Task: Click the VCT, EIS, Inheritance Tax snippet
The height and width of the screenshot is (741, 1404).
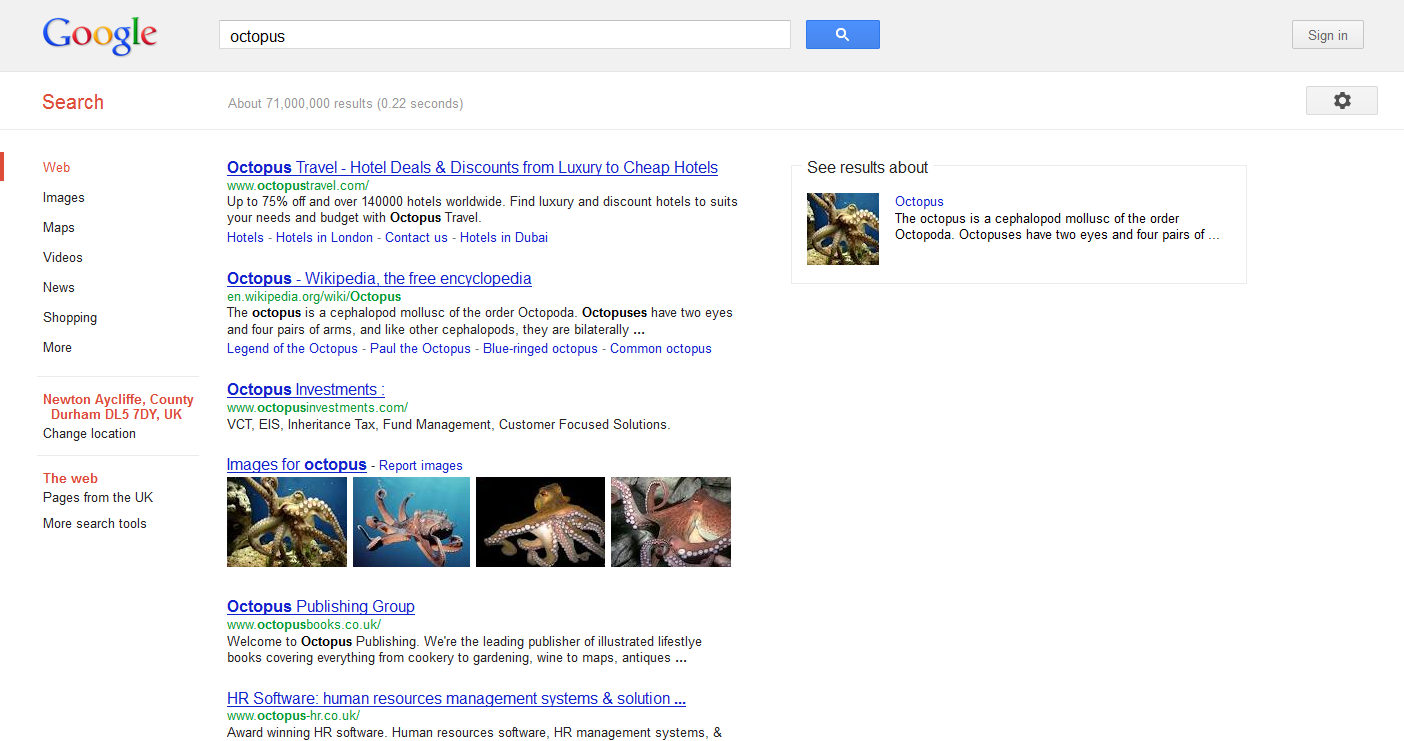Action: [448, 424]
